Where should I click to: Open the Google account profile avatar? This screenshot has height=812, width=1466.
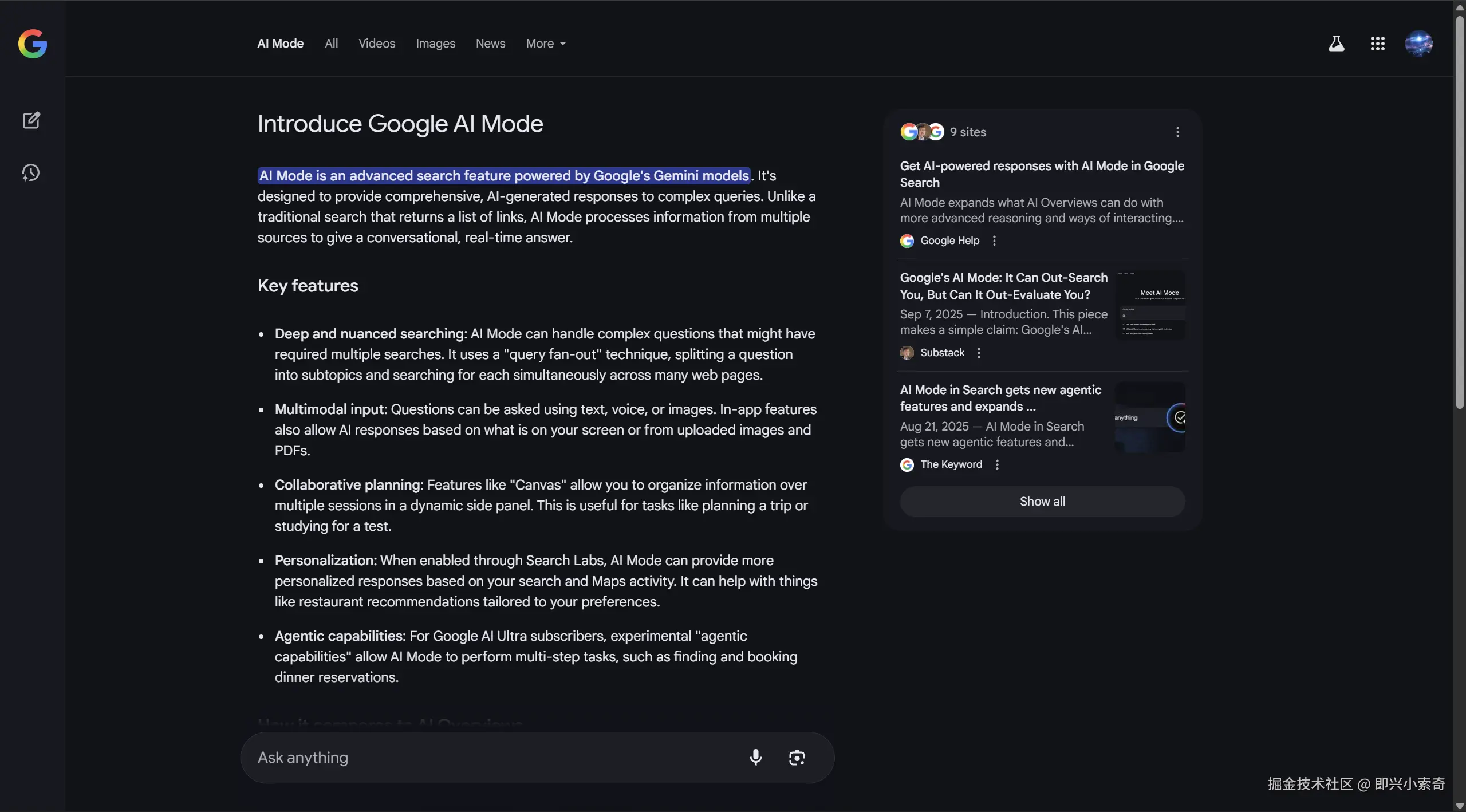(1418, 44)
